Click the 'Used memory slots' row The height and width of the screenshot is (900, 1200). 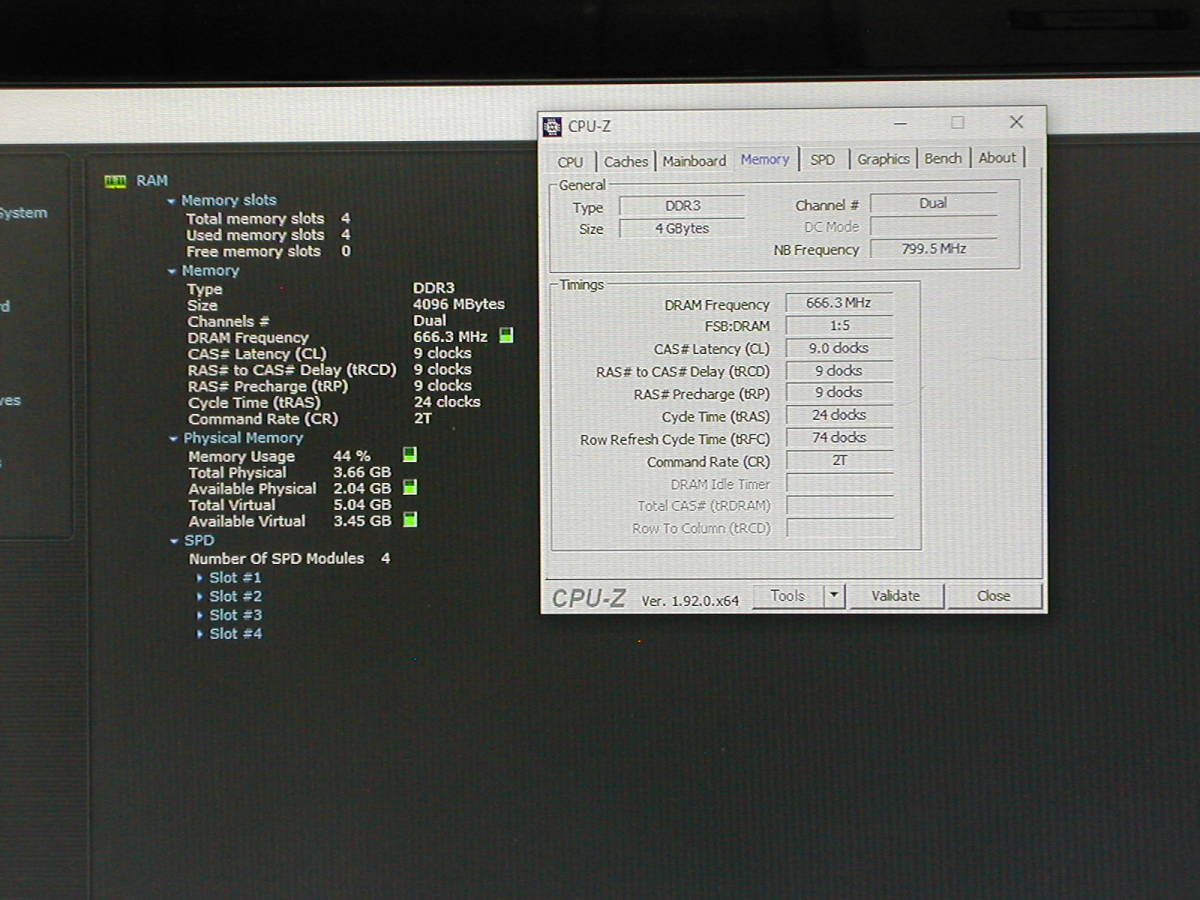(x=268, y=235)
